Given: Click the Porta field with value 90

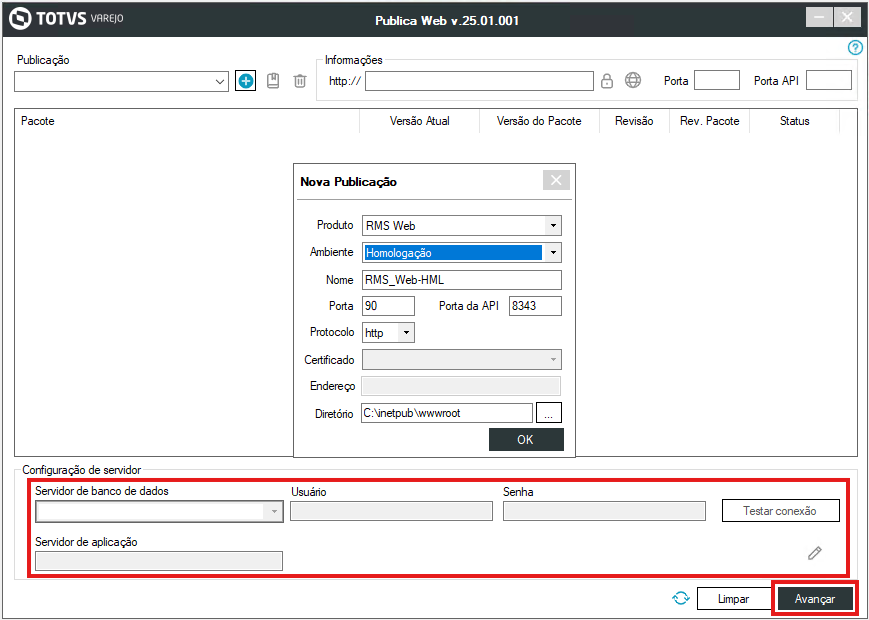Looking at the screenshot, I should tap(388, 306).
